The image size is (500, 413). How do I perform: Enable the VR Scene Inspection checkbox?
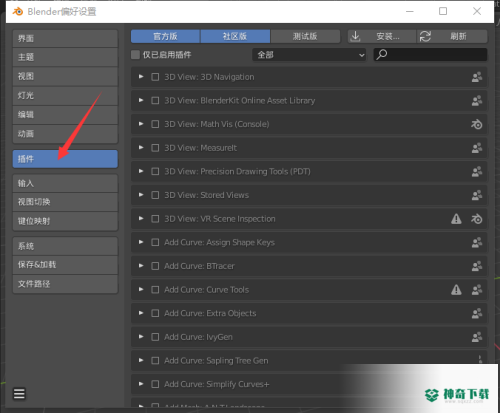(x=155, y=219)
